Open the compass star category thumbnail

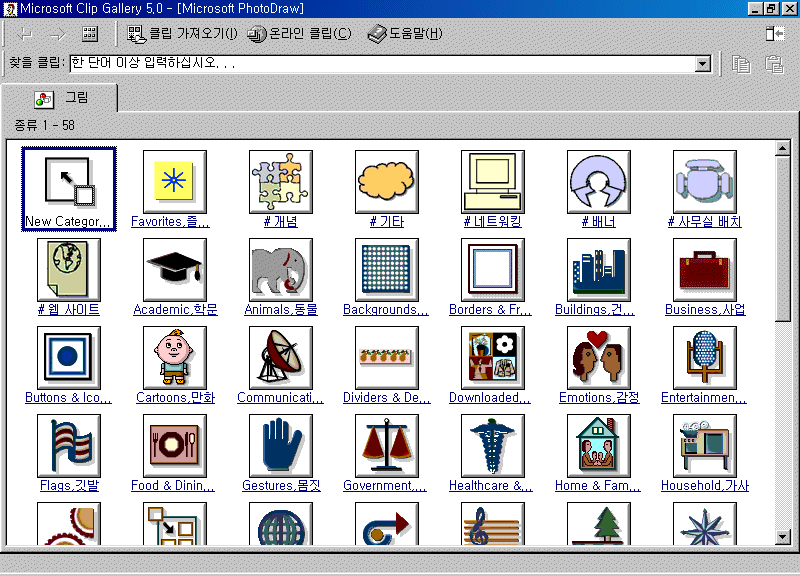pyautogui.click(x=705, y=523)
